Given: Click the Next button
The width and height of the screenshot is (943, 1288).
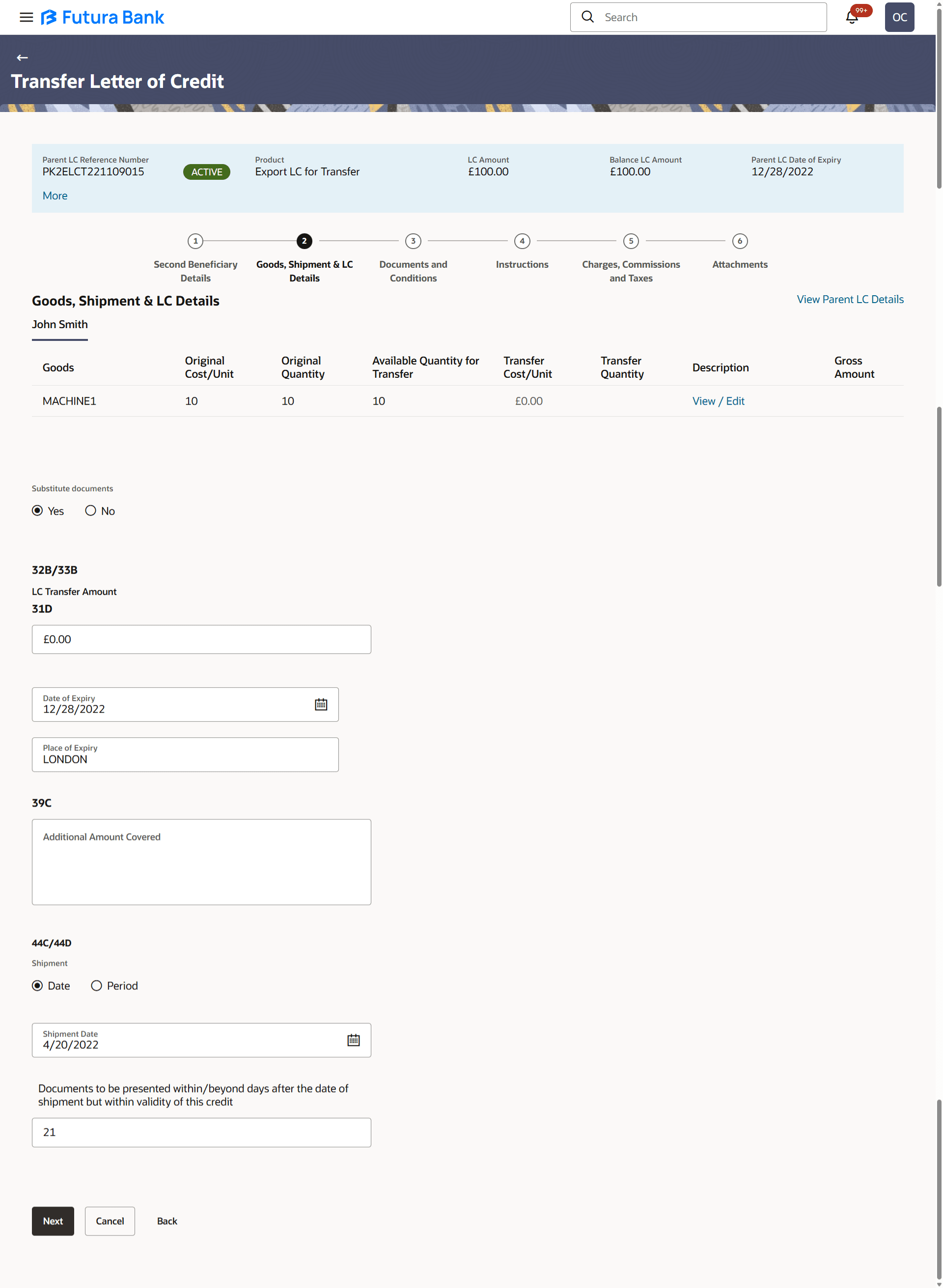Looking at the screenshot, I should pyautogui.click(x=53, y=1221).
